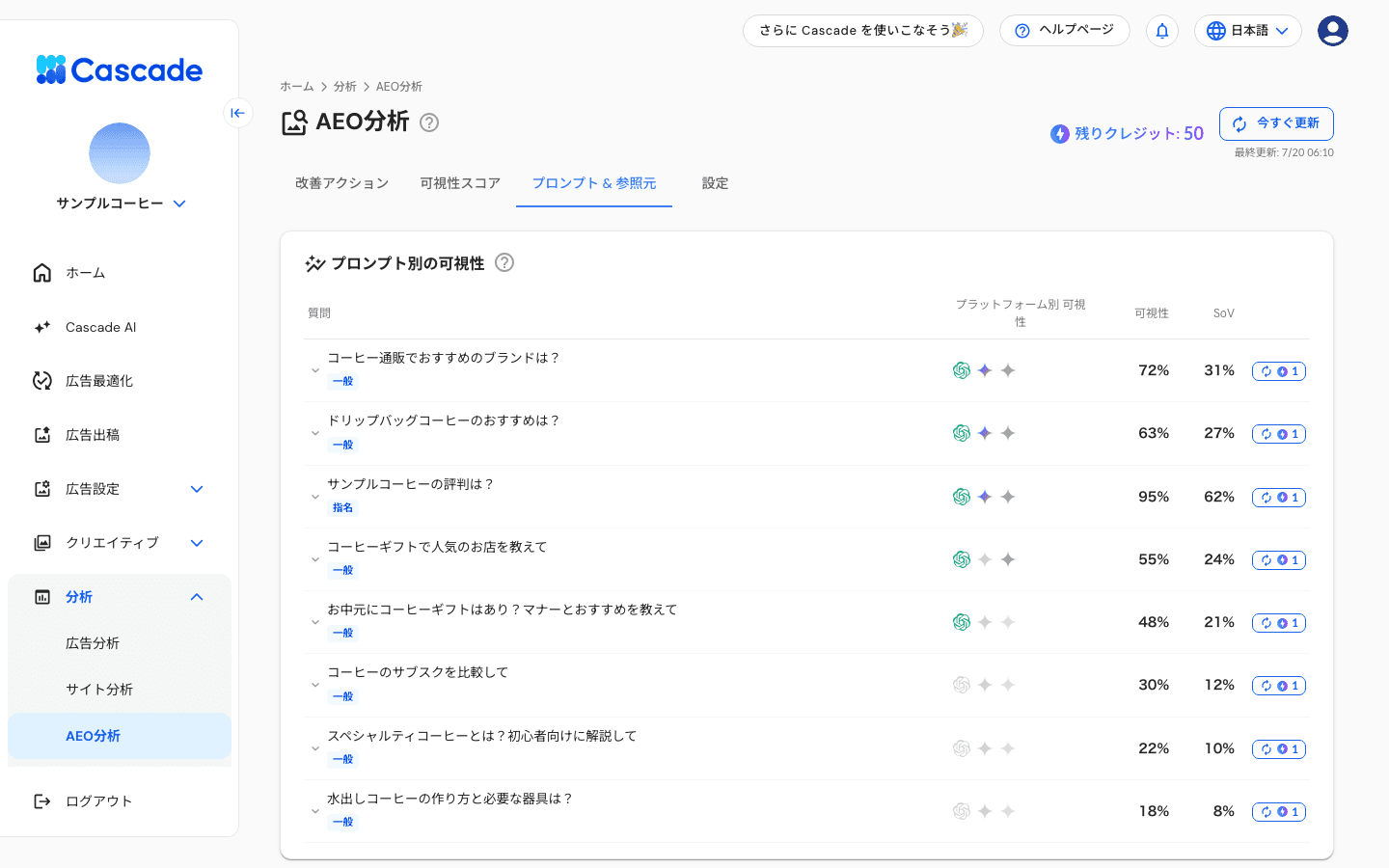Open サイト分析 submenu item
Image resolution: width=1389 pixels, height=868 pixels.
coord(120,690)
